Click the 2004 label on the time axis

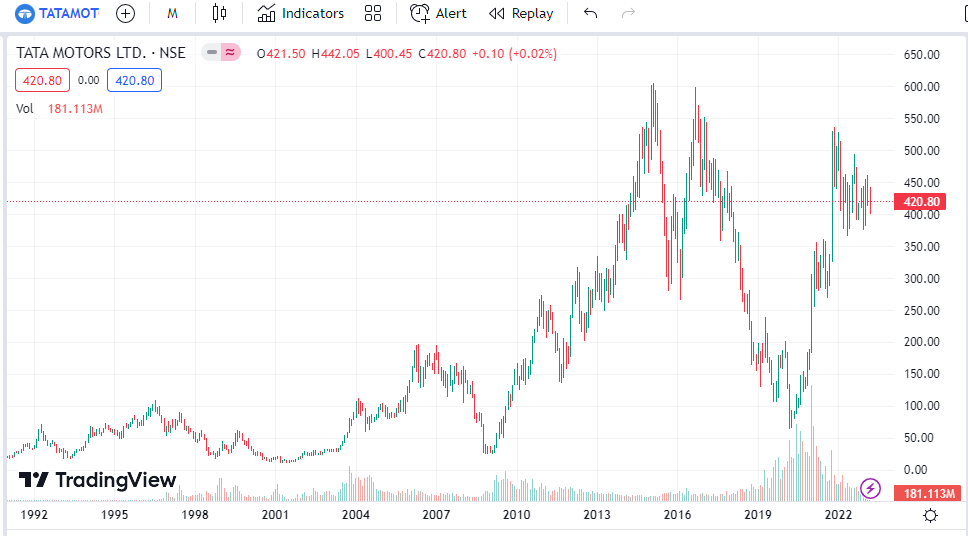[x=356, y=514]
